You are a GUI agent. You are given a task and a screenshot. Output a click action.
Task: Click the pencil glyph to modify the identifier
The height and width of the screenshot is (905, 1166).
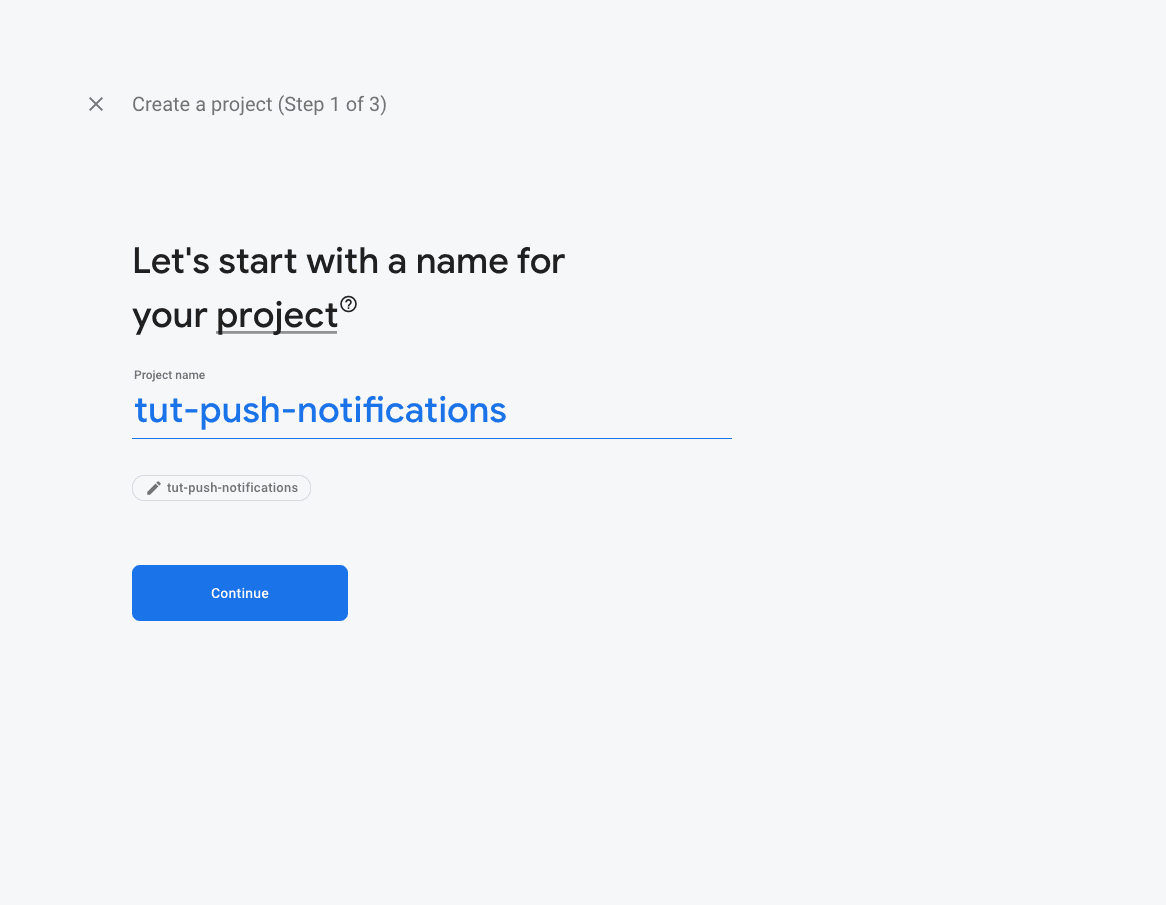153,488
